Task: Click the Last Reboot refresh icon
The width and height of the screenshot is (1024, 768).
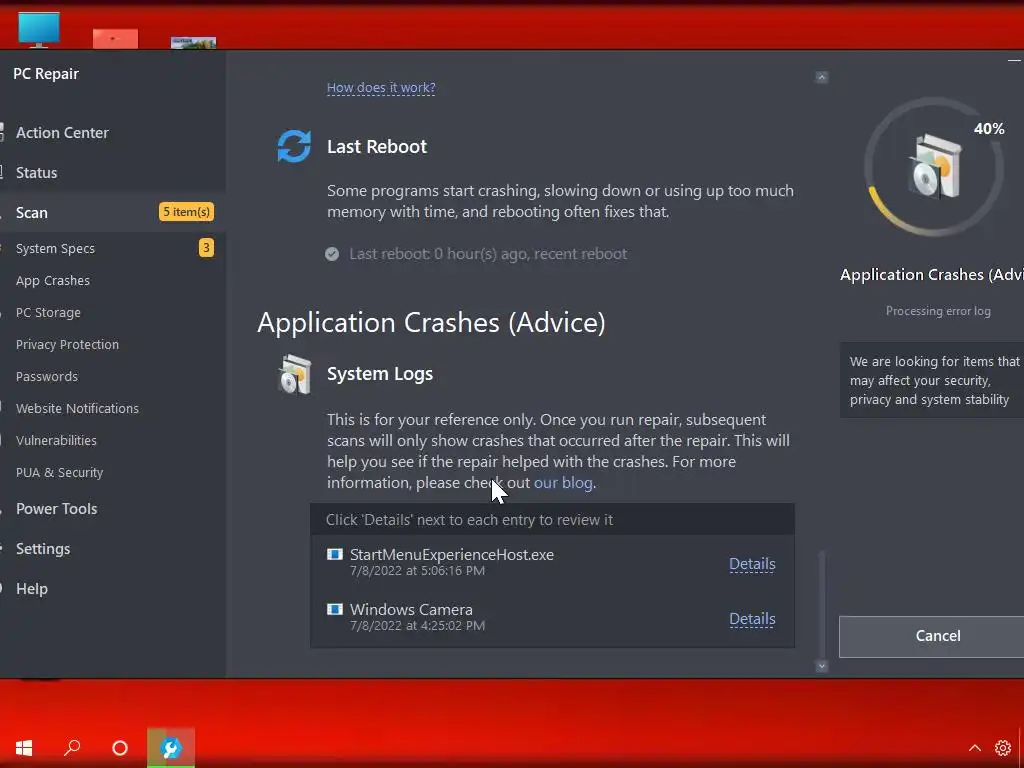Action: pos(294,146)
